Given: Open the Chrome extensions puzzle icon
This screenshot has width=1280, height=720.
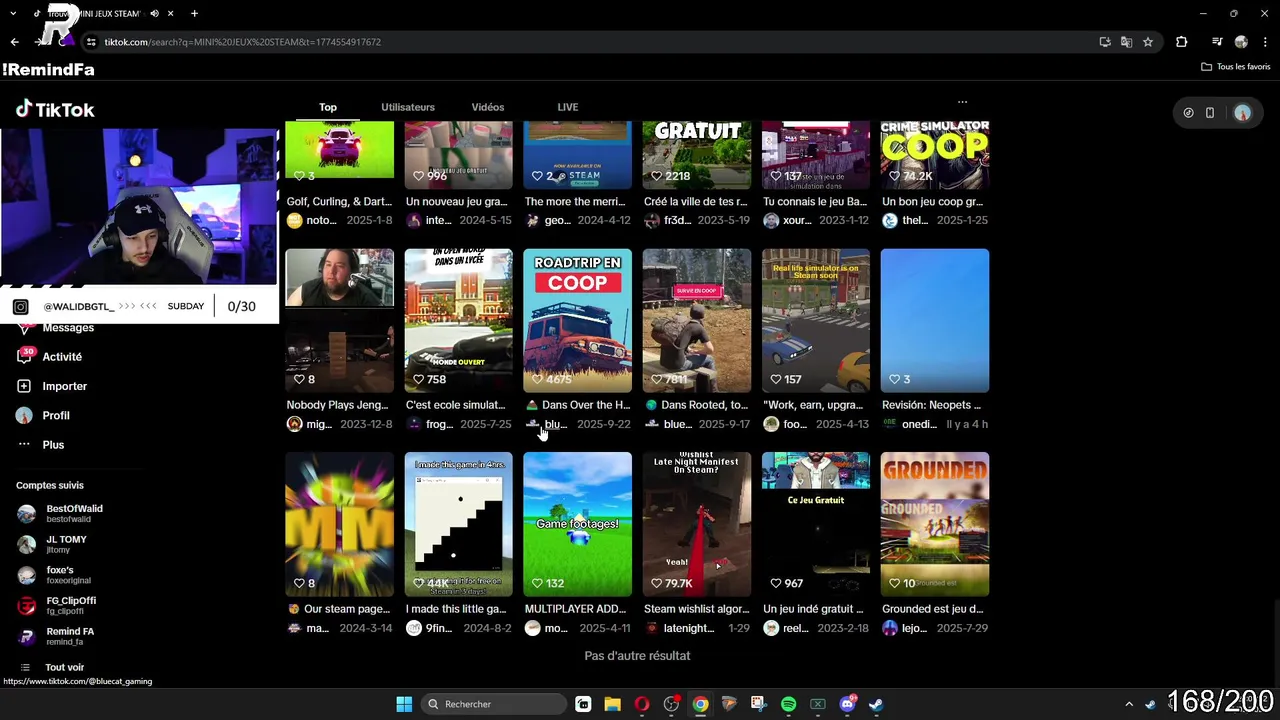Looking at the screenshot, I should coord(1182,42).
